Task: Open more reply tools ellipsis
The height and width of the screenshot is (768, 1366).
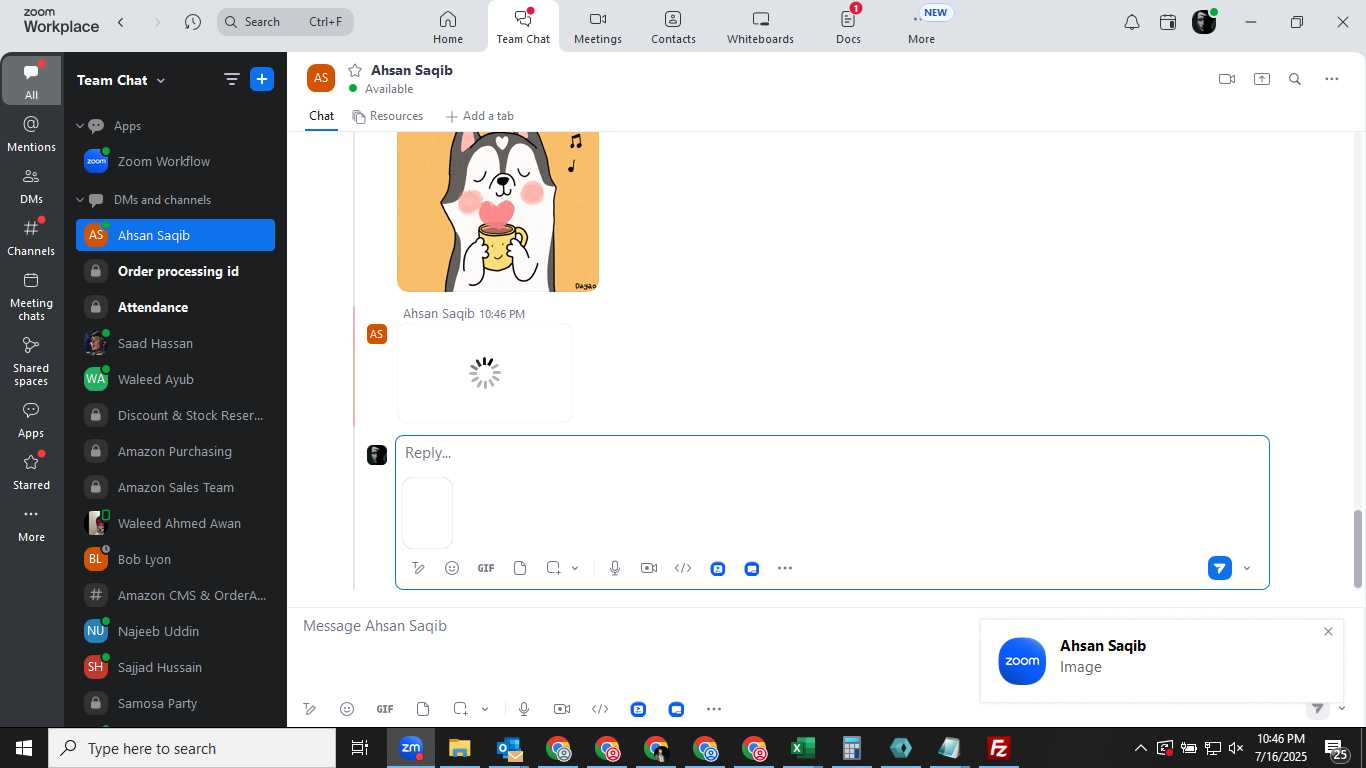Action: (785, 568)
